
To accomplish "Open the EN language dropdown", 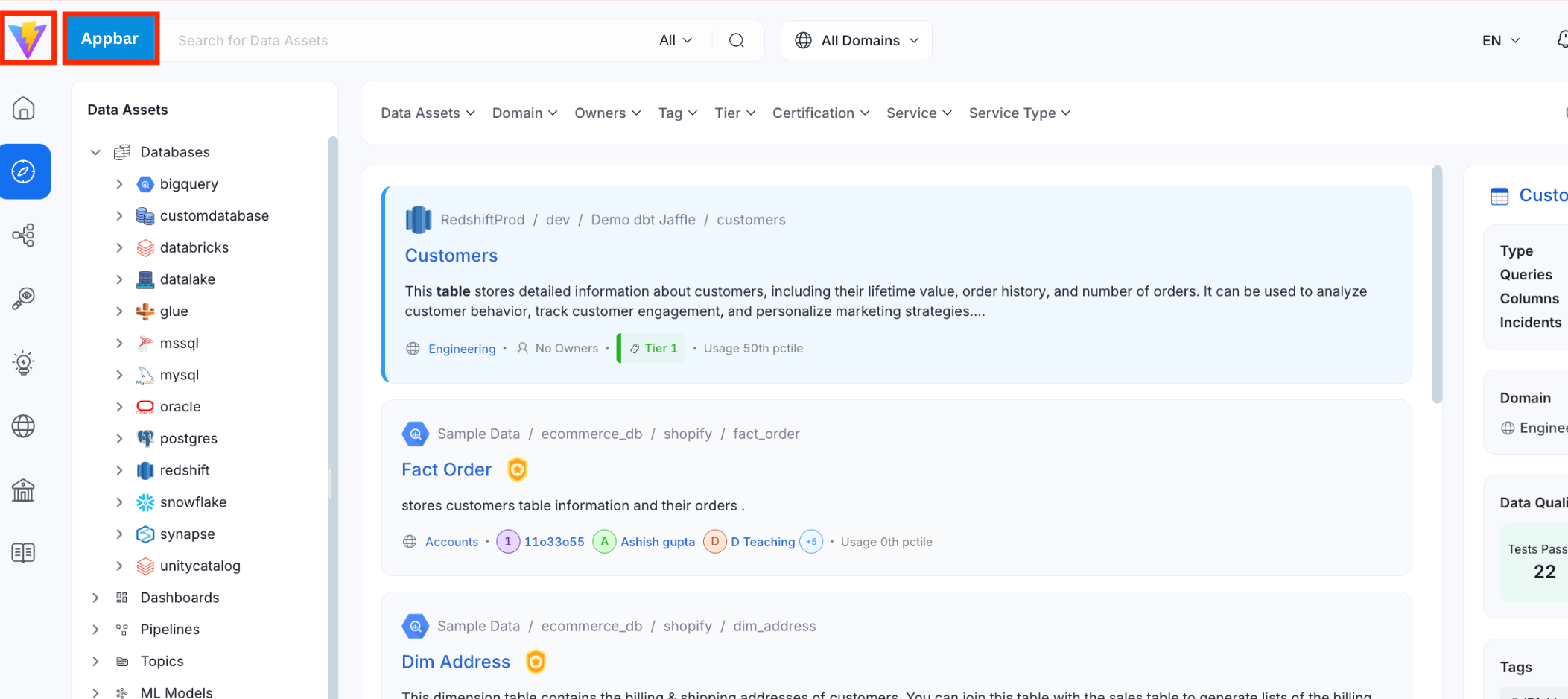I will [1501, 40].
